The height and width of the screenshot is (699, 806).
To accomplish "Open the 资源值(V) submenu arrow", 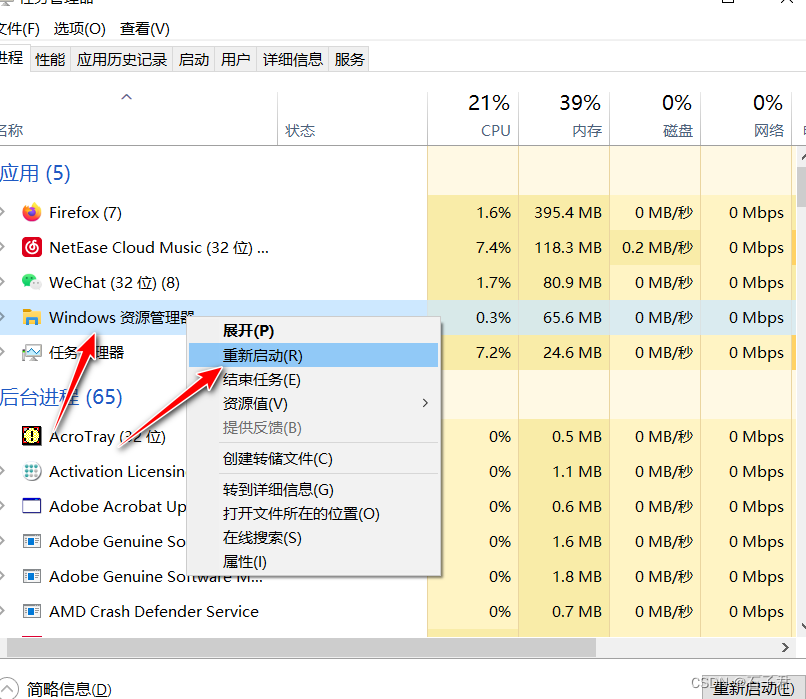I will coord(425,403).
